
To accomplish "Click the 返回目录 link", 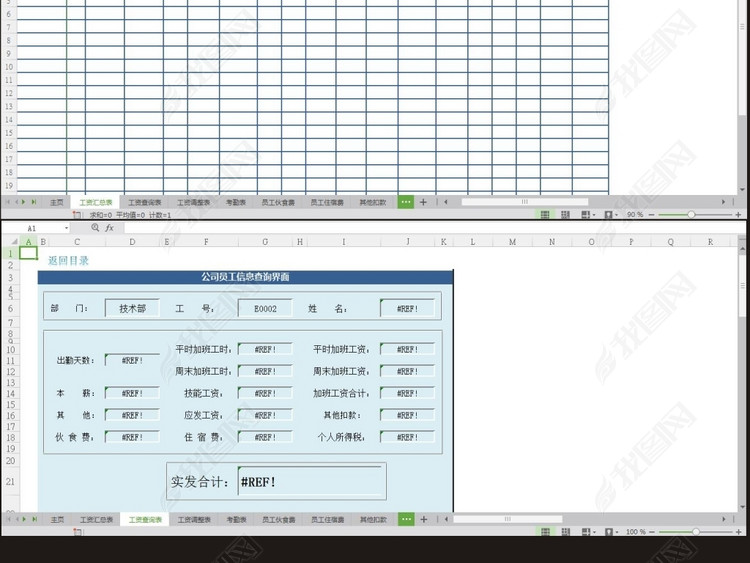I will (x=68, y=261).
